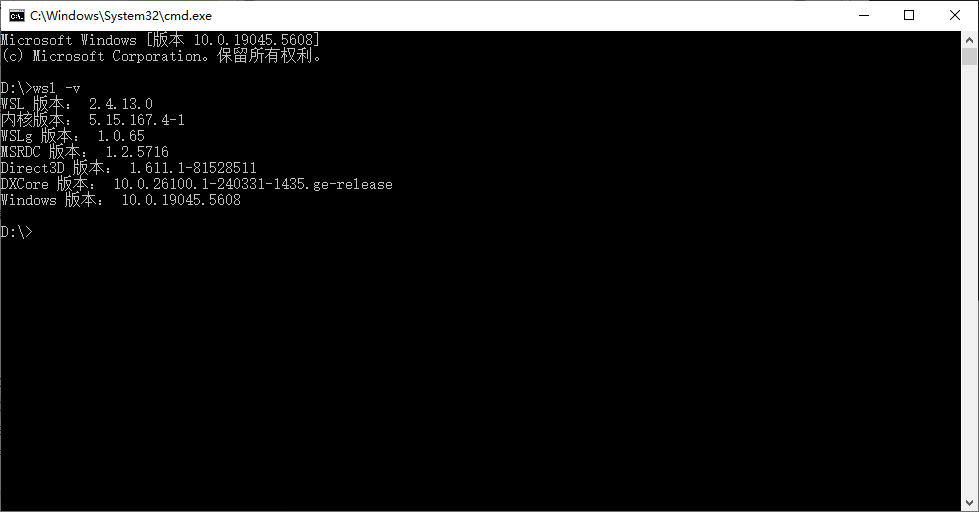The image size is (979, 512).
Task: Click the active D:\> prompt line
Action: click(17, 232)
